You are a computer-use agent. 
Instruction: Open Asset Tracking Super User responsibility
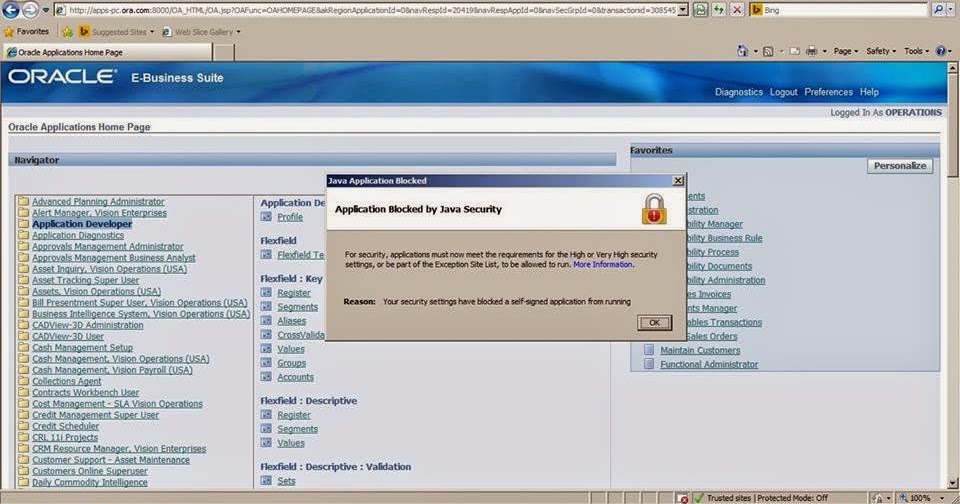click(x=85, y=280)
